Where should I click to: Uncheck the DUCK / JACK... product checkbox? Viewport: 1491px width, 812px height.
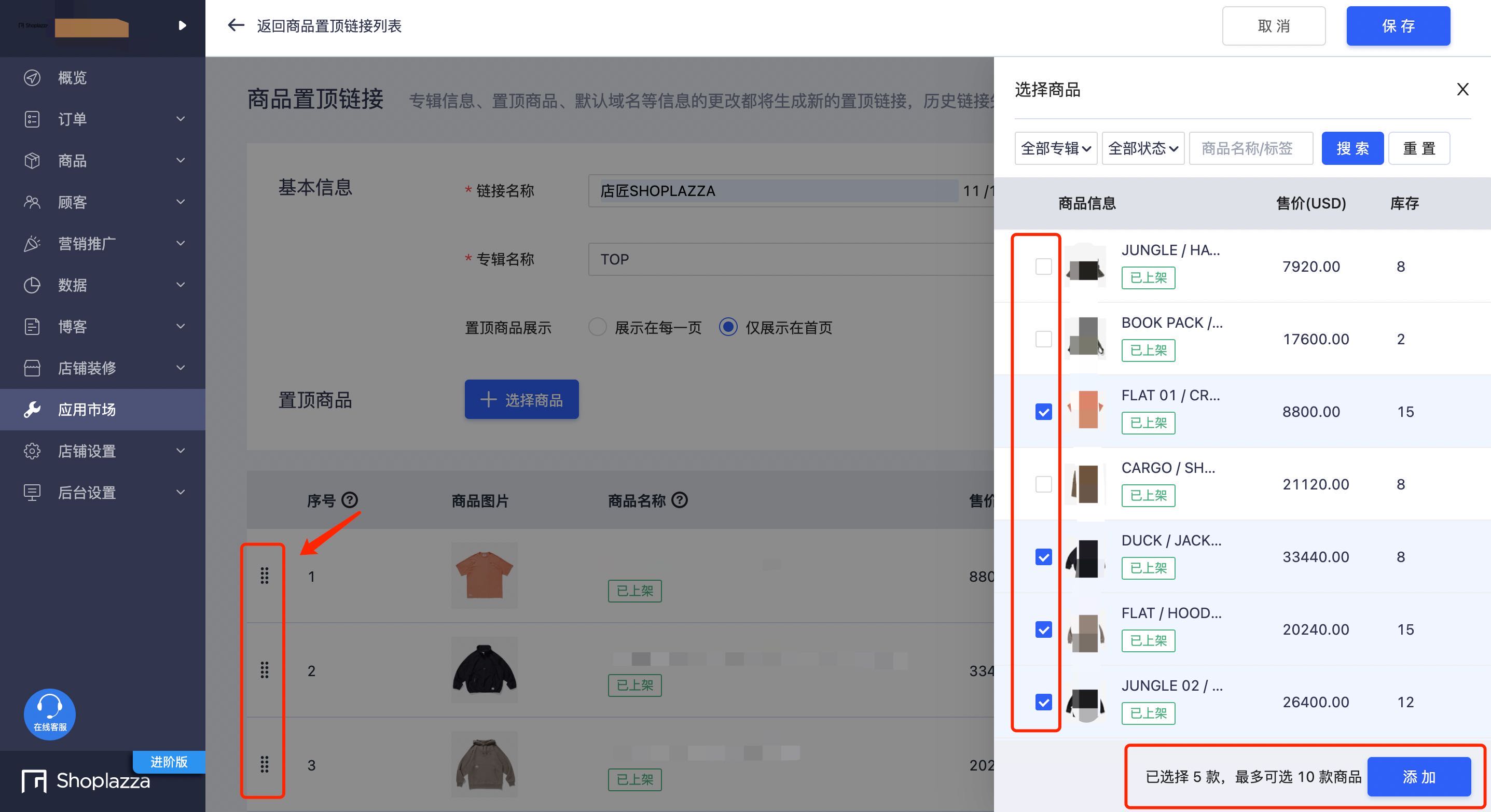point(1043,557)
